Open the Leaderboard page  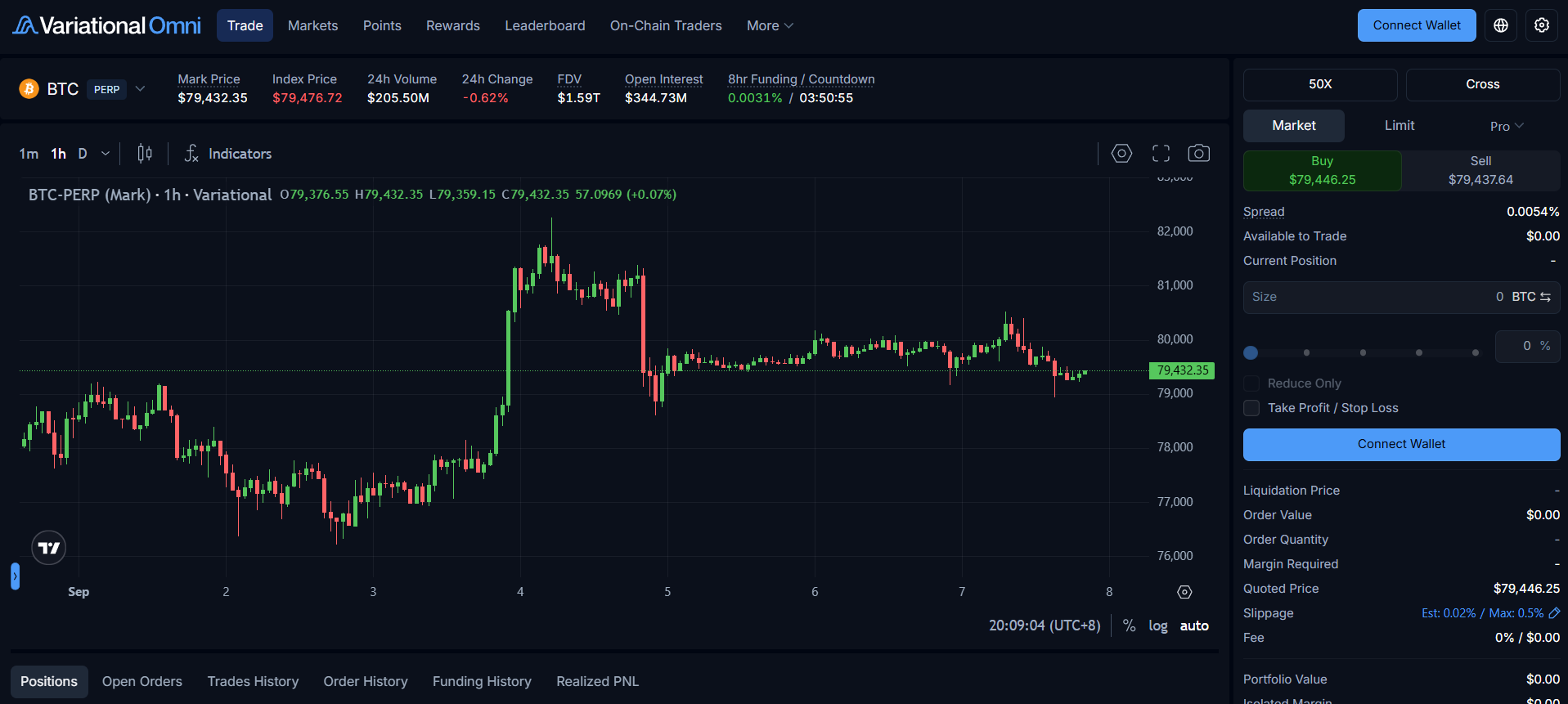pyautogui.click(x=545, y=25)
